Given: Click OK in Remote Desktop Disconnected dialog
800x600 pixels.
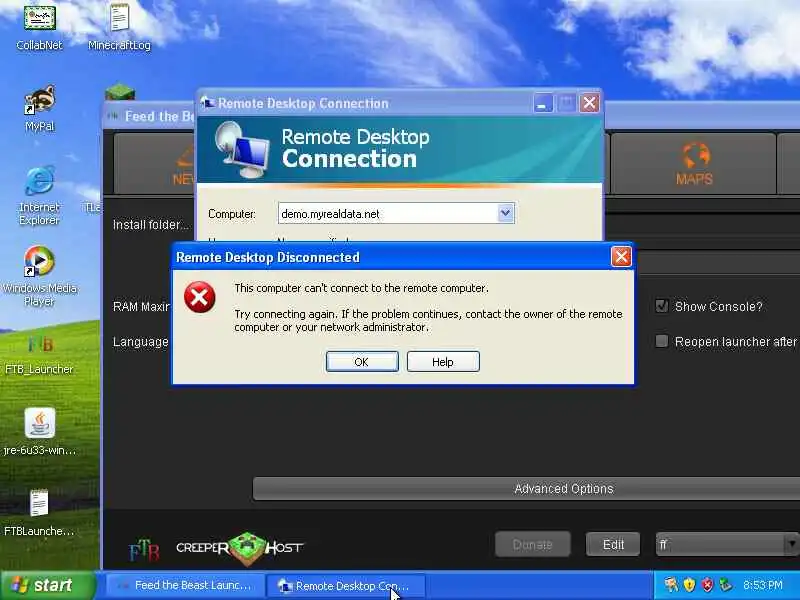Looking at the screenshot, I should pos(362,362).
